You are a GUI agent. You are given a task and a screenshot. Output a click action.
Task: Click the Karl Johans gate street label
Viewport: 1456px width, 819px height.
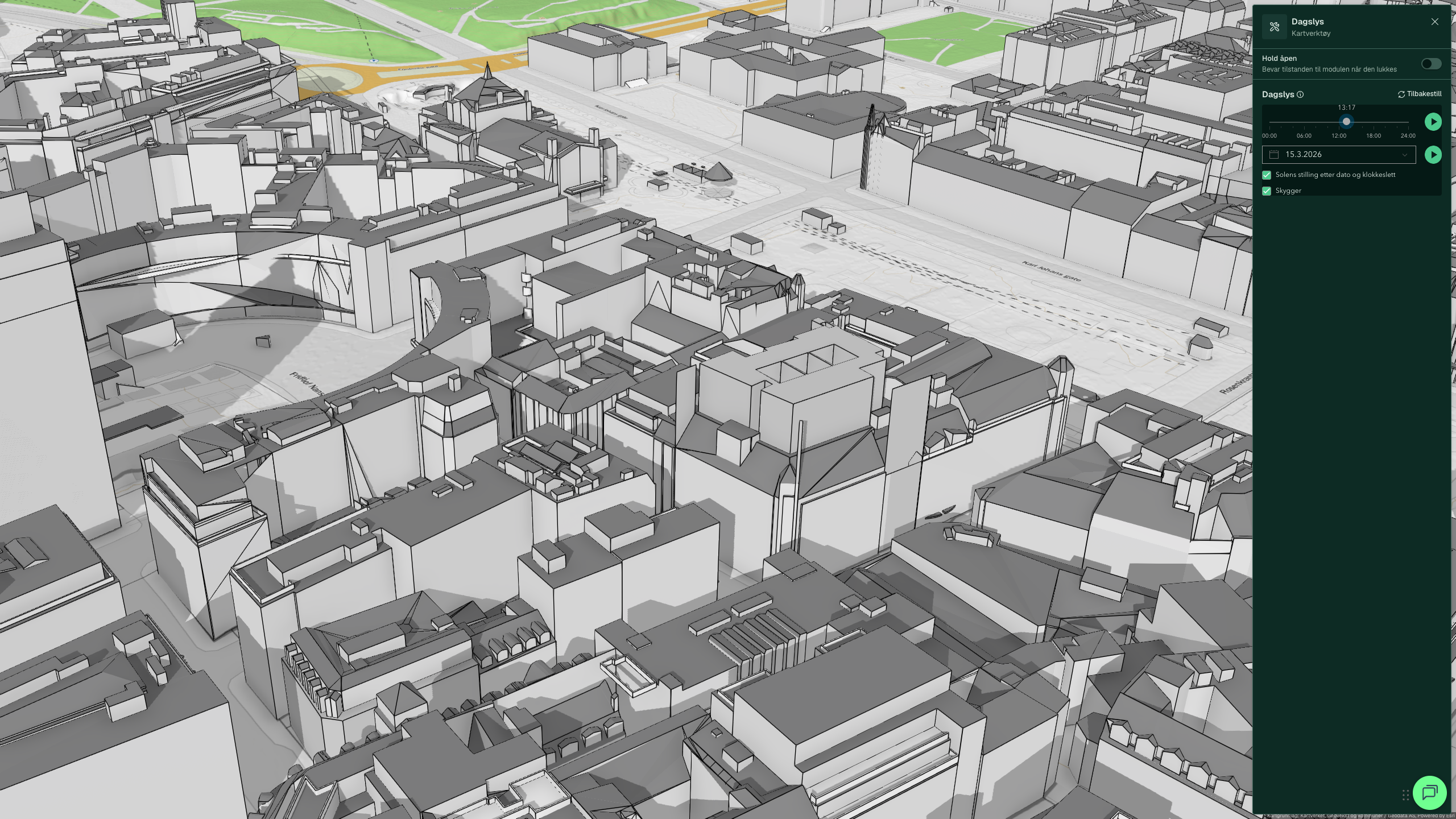pyautogui.click(x=1052, y=271)
